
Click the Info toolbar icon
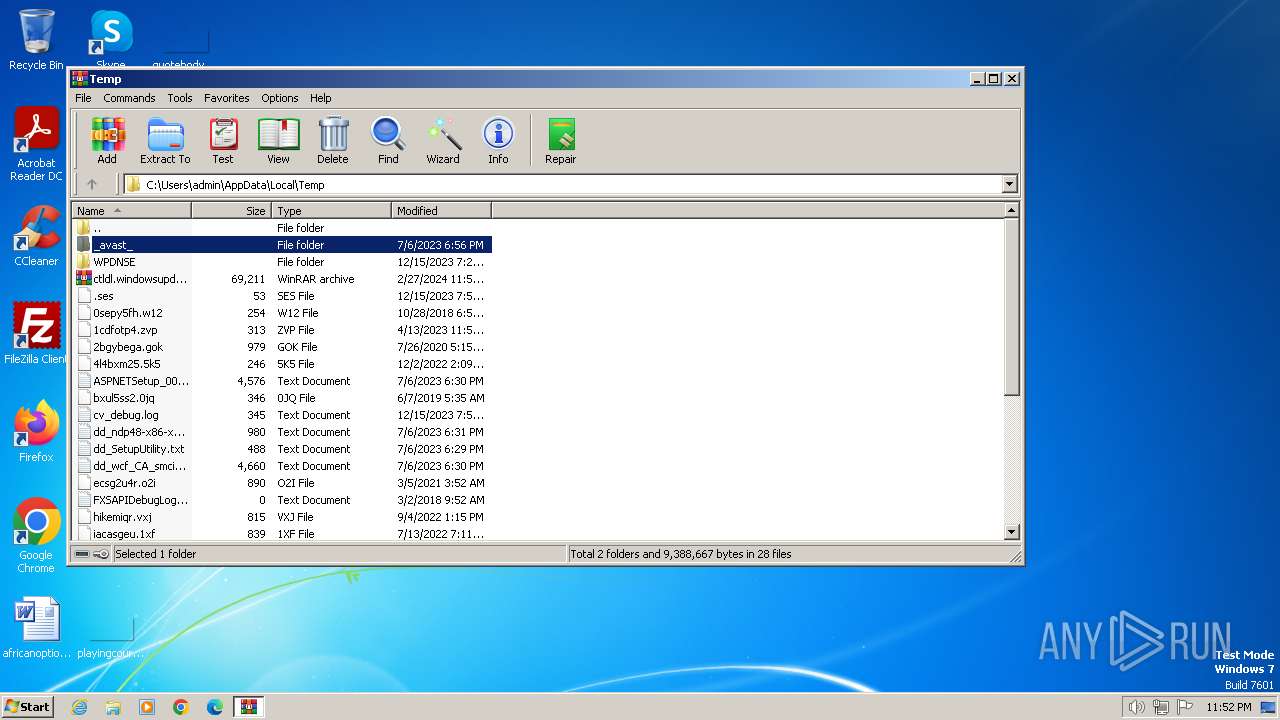[498, 140]
